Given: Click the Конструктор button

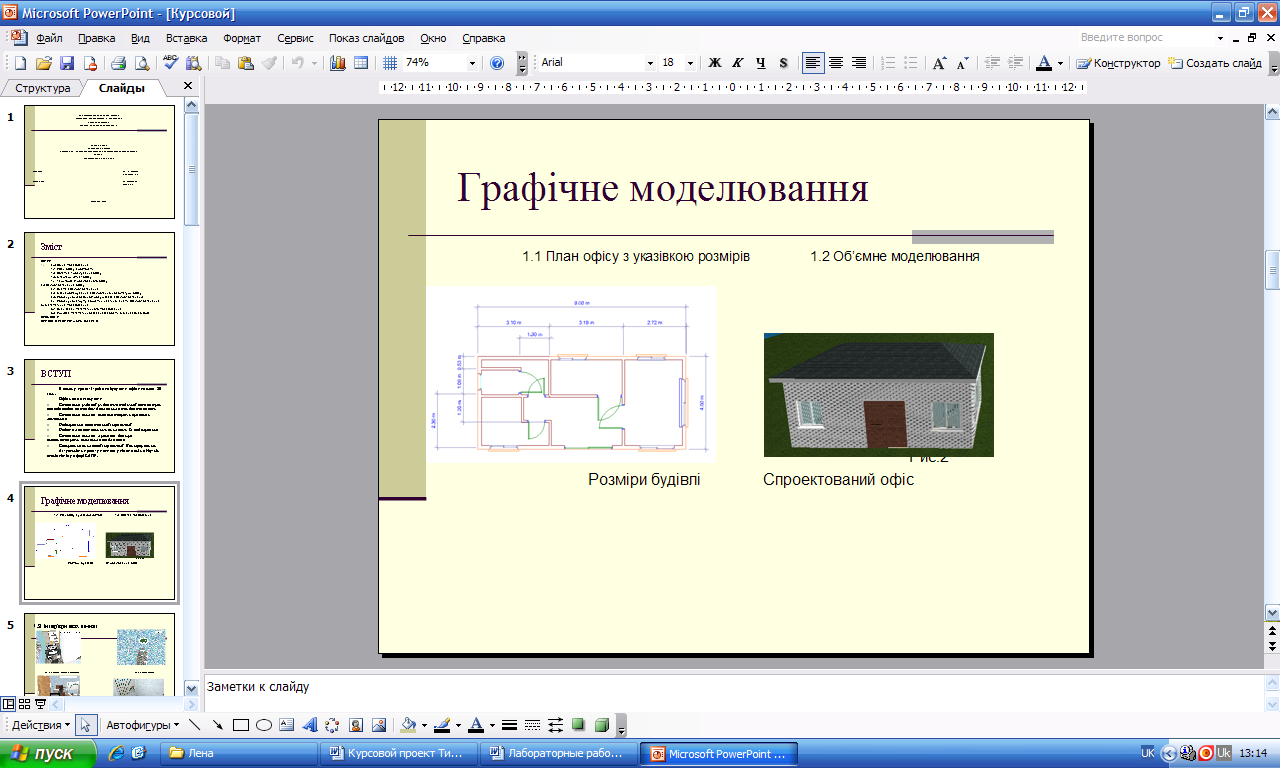Looking at the screenshot, I should click(x=1118, y=63).
